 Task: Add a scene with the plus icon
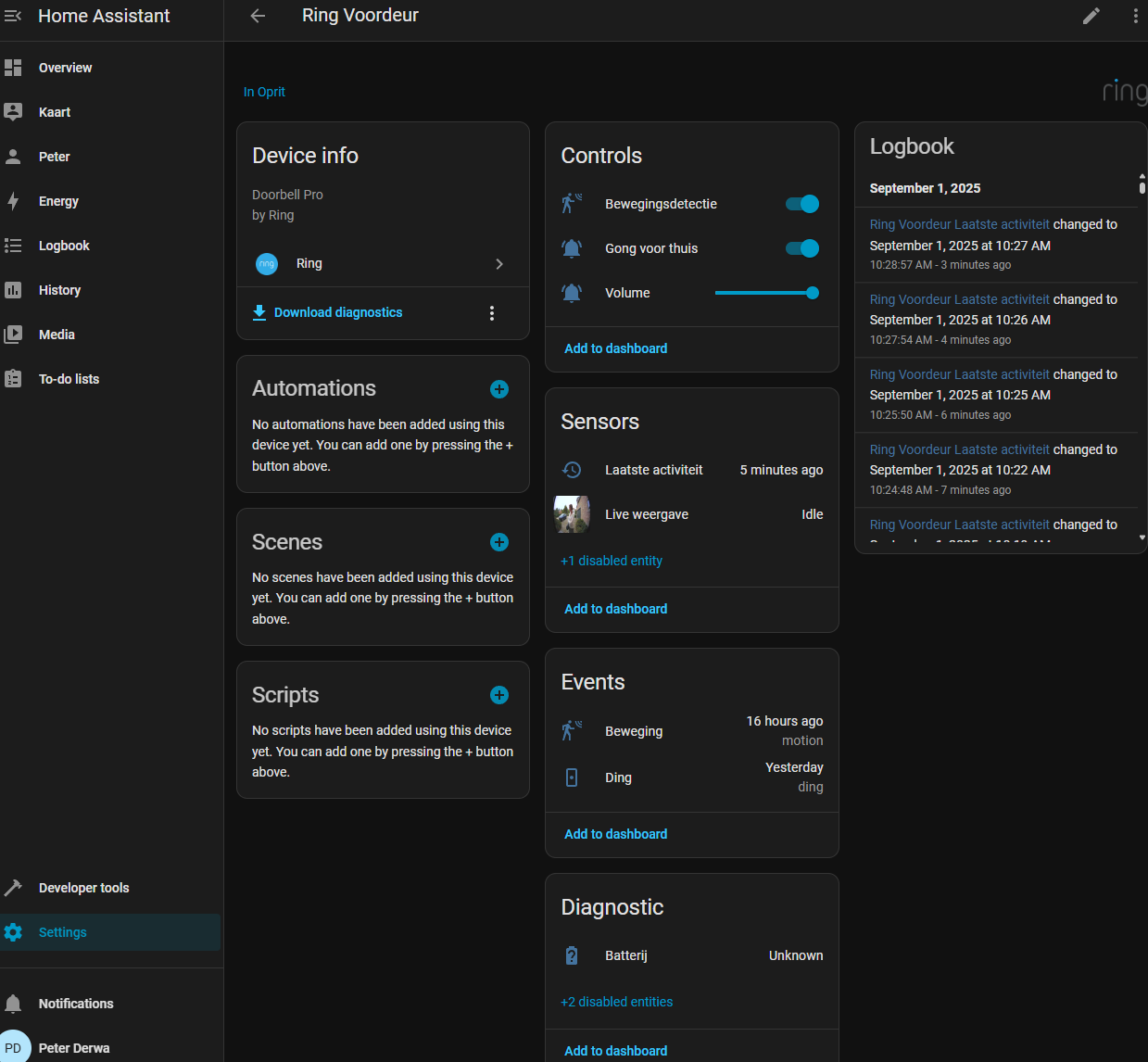[499, 542]
